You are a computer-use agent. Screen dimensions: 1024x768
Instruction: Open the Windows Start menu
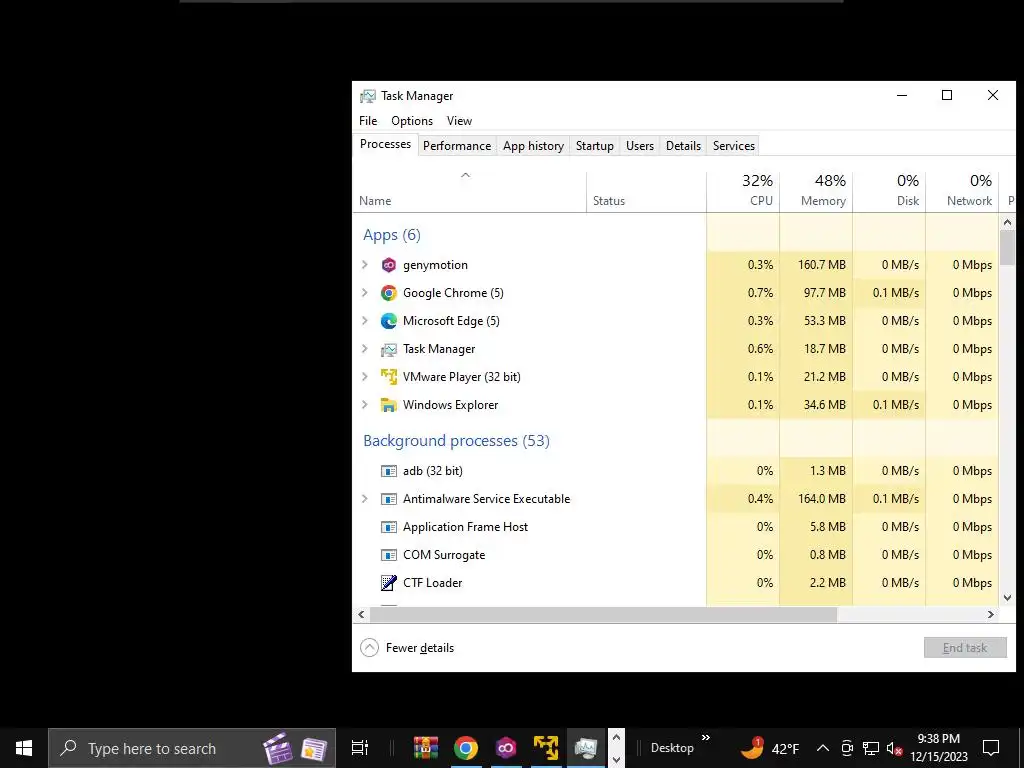pyautogui.click(x=24, y=748)
